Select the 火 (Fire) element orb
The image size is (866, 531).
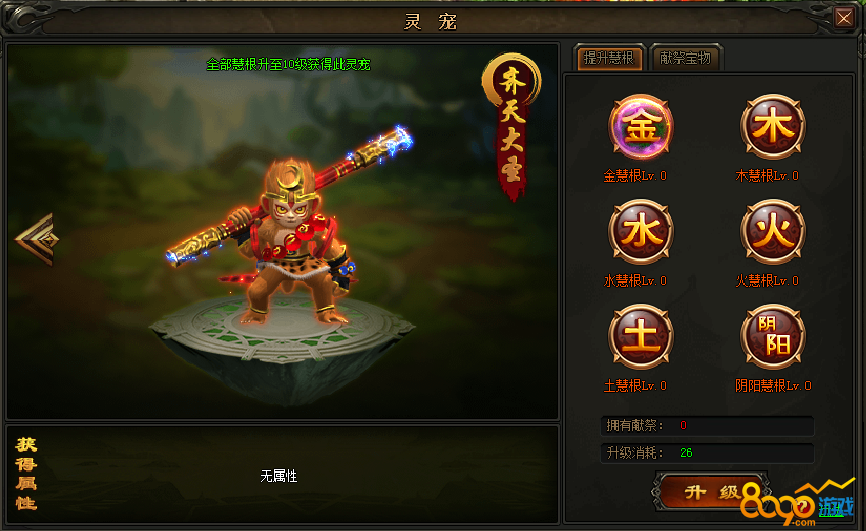(x=773, y=232)
